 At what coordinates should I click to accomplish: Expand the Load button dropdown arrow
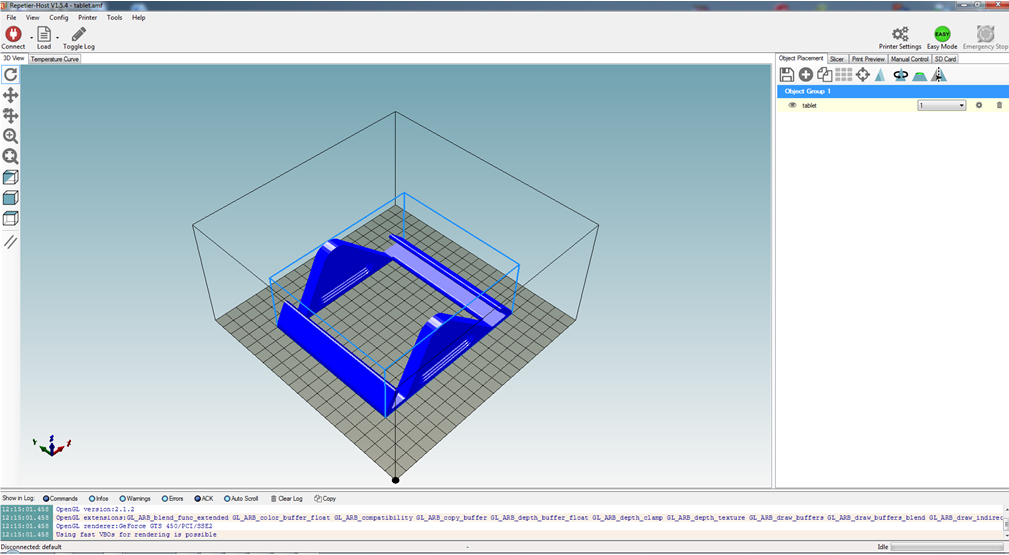pyautogui.click(x=57, y=38)
